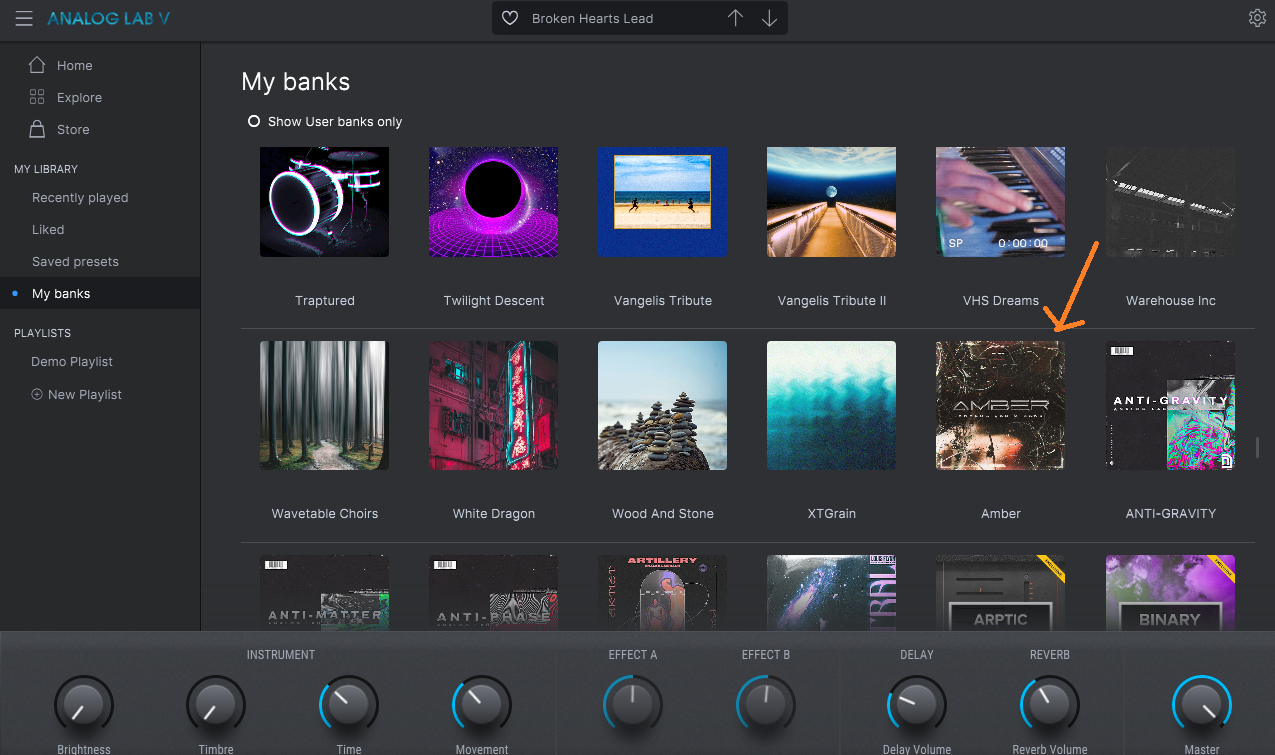Image resolution: width=1275 pixels, height=755 pixels.
Task: Open the Warehouse Inc bank cover
Action: click(1170, 202)
